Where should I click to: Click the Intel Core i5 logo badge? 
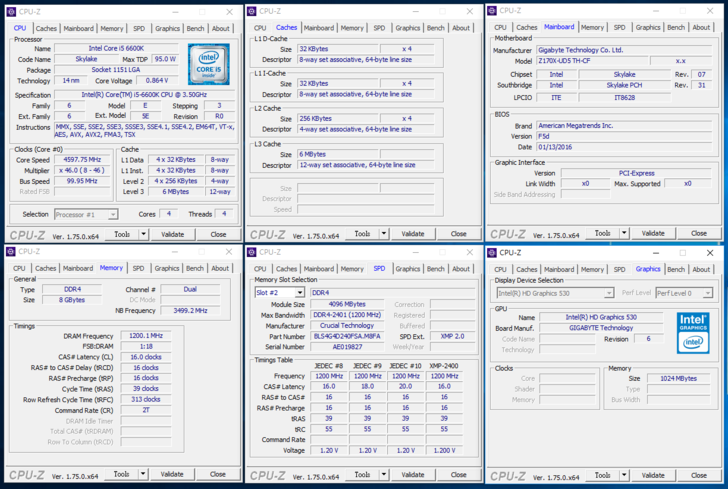pos(208,63)
